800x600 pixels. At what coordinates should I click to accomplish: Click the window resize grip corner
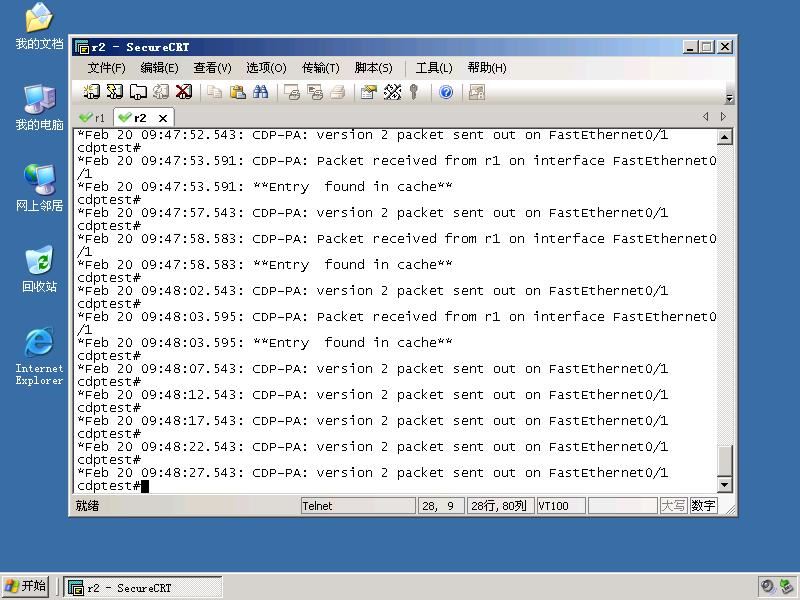point(730,509)
